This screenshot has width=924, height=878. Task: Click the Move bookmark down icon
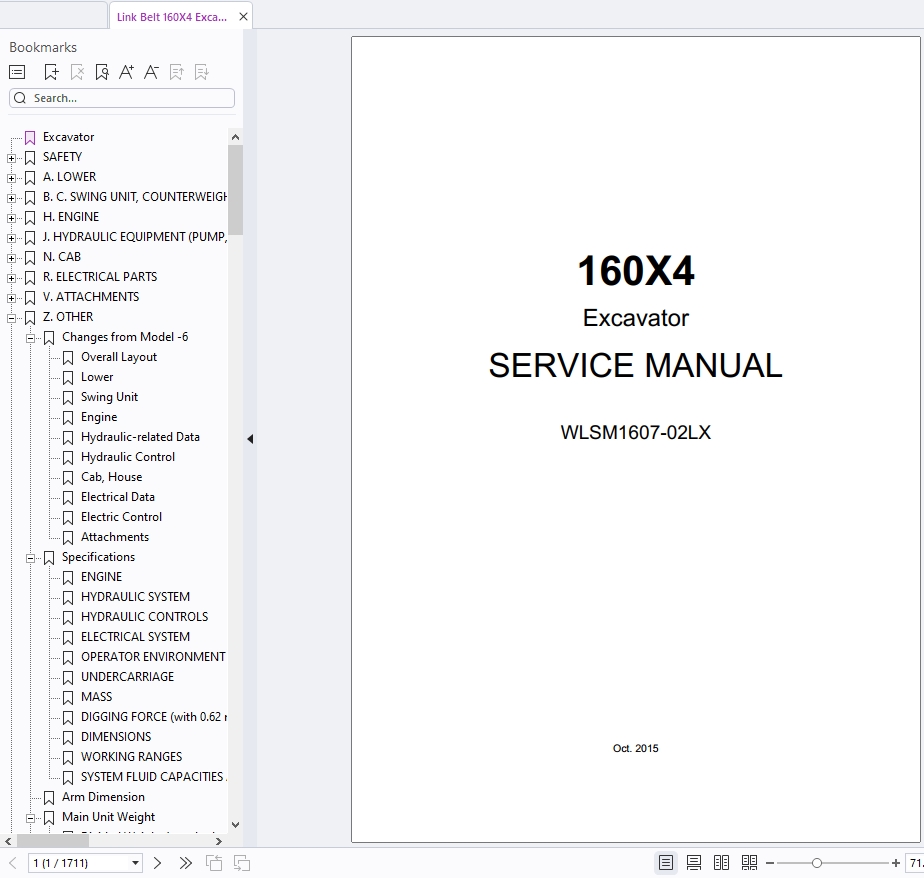click(202, 72)
